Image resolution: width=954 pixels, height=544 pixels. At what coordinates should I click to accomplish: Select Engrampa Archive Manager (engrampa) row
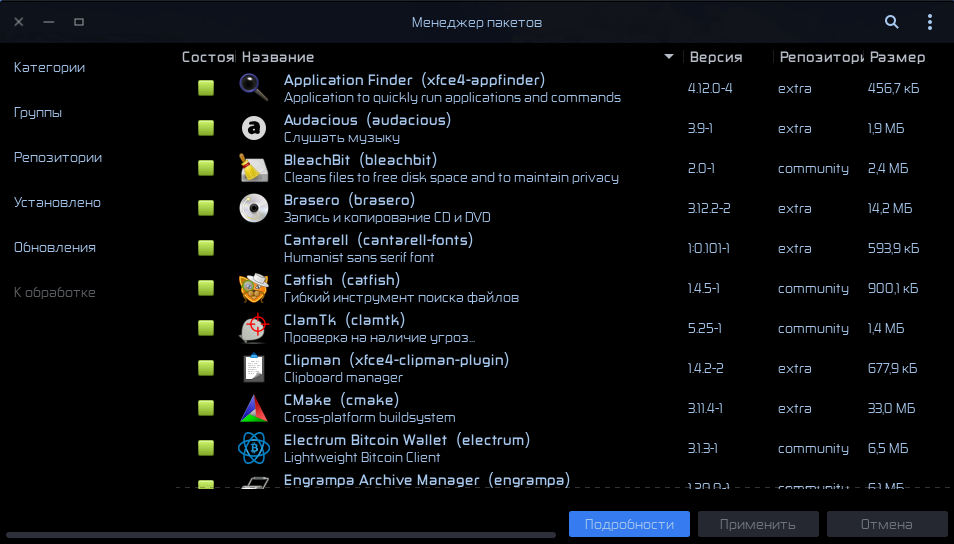click(x=563, y=480)
